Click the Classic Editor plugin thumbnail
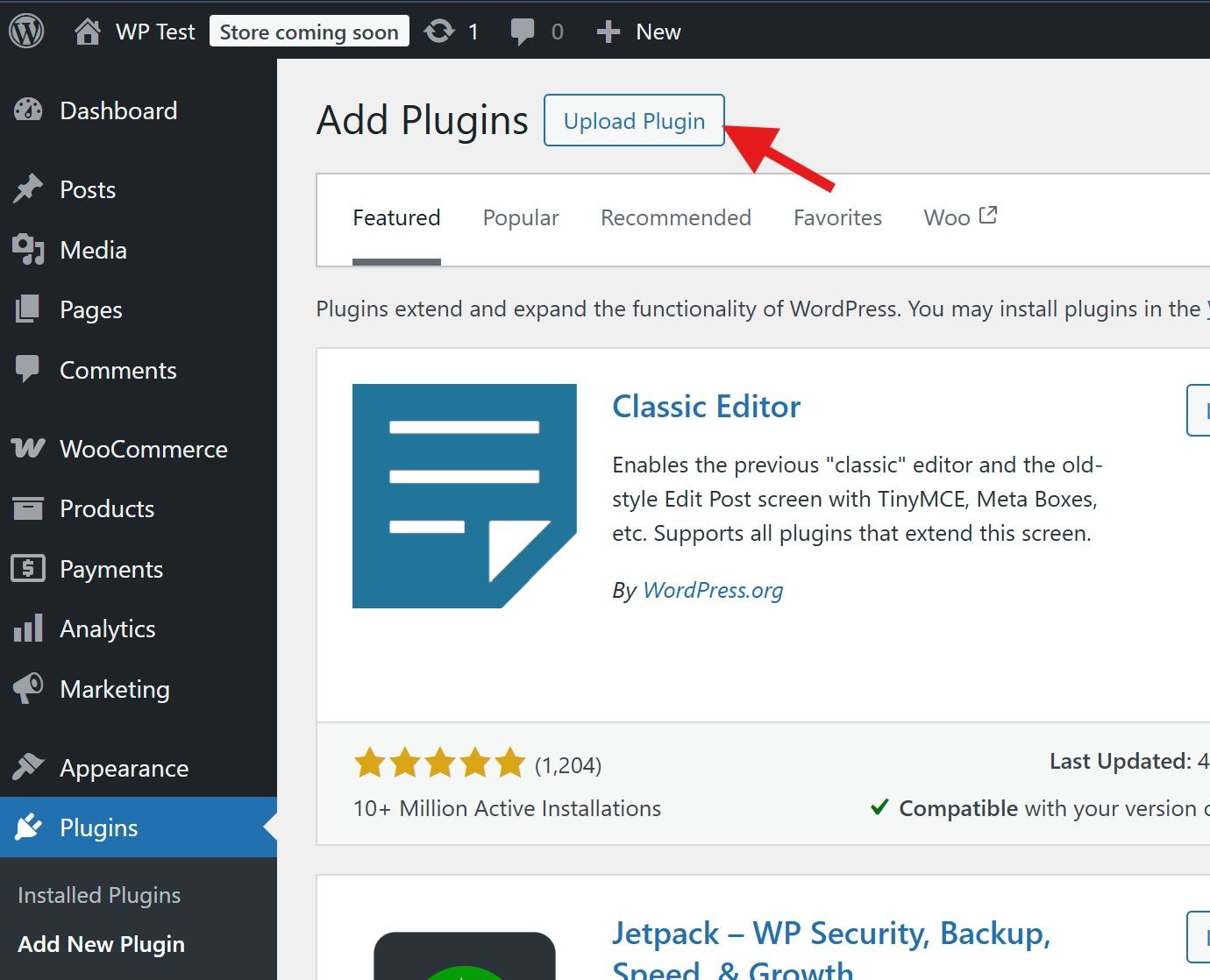Screen dimensions: 1210x980 pos(464,495)
